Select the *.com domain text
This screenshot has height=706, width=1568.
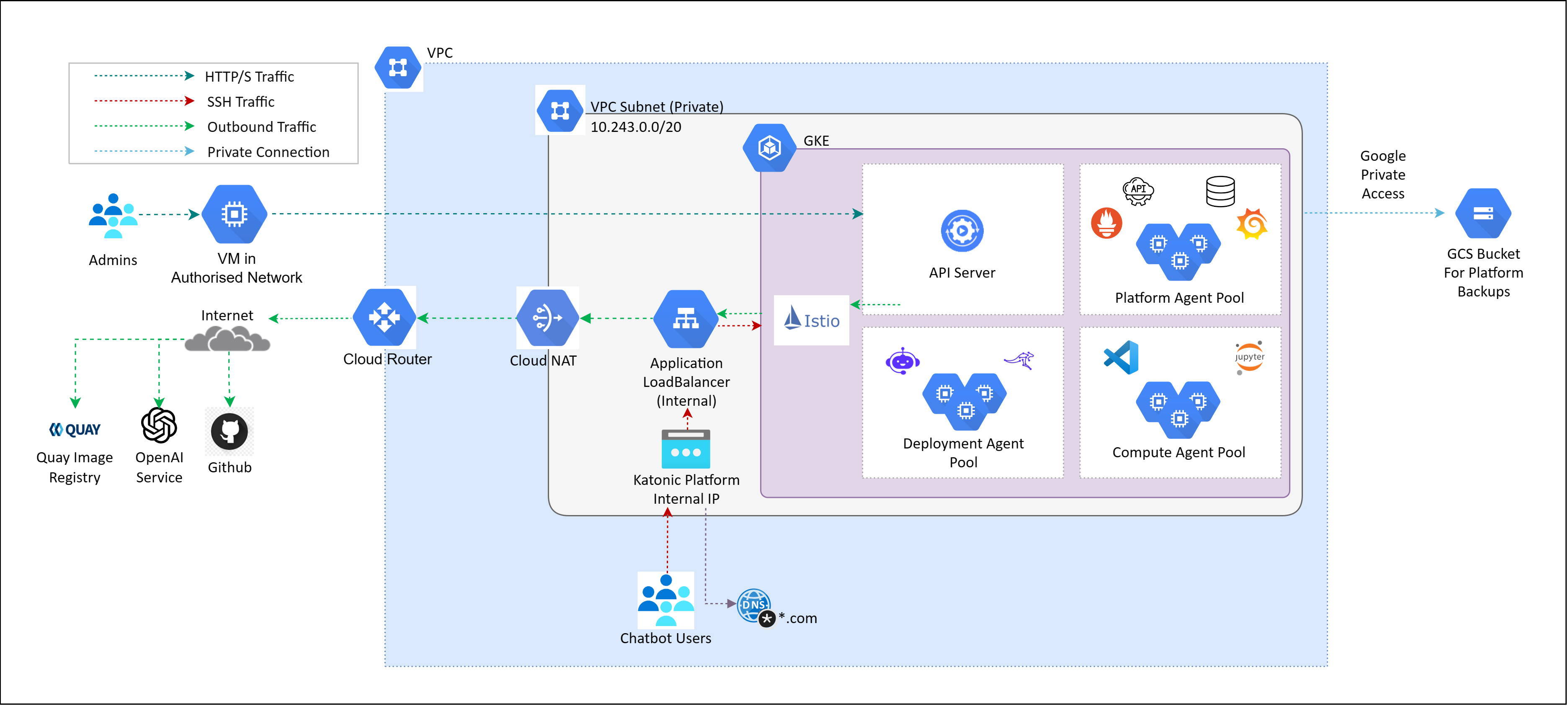(799, 618)
